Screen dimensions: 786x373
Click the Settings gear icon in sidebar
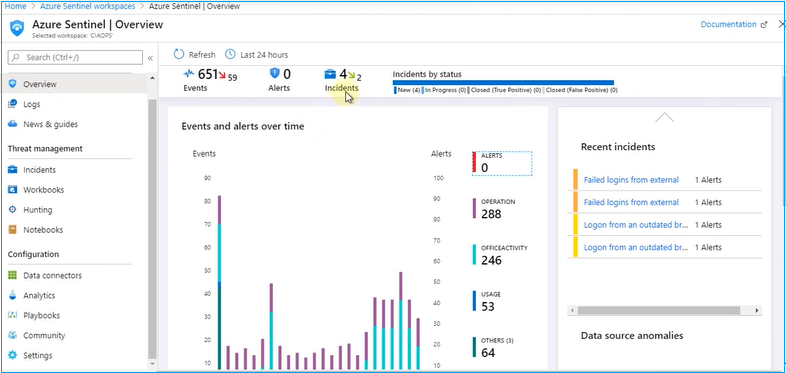pyautogui.click(x=13, y=355)
